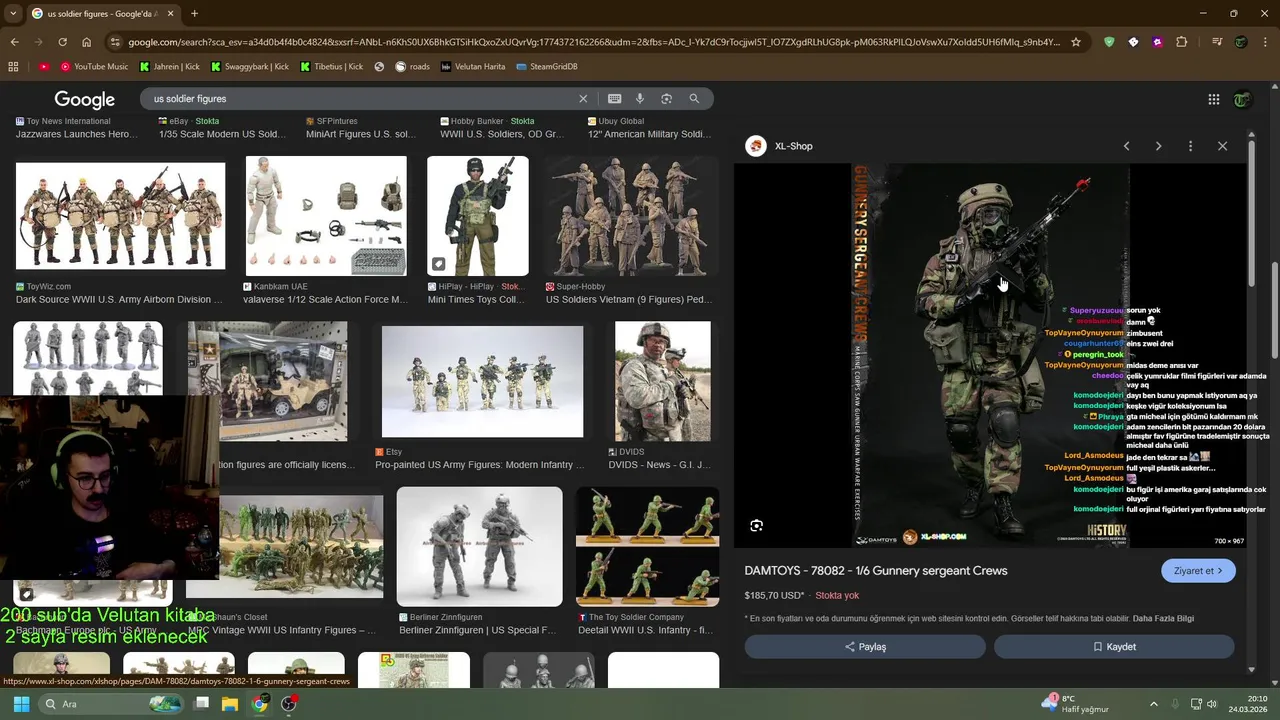Search by image with the Lens icon
The width and height of the screenshot is (1280, 720).
[x=666, y=99]
